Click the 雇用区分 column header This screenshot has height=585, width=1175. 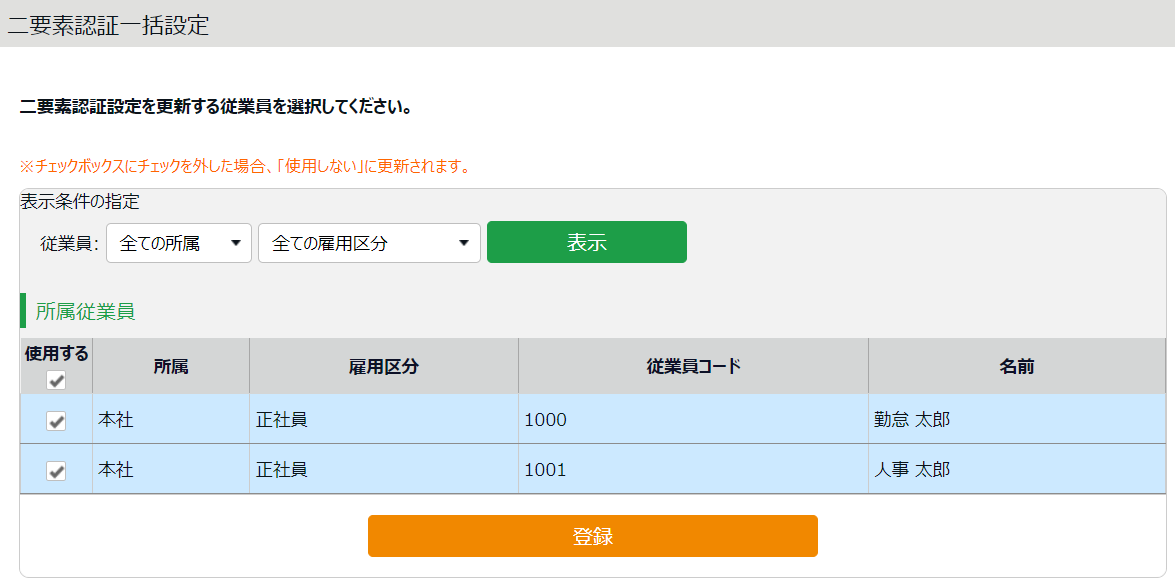click(x=384, y=366)
